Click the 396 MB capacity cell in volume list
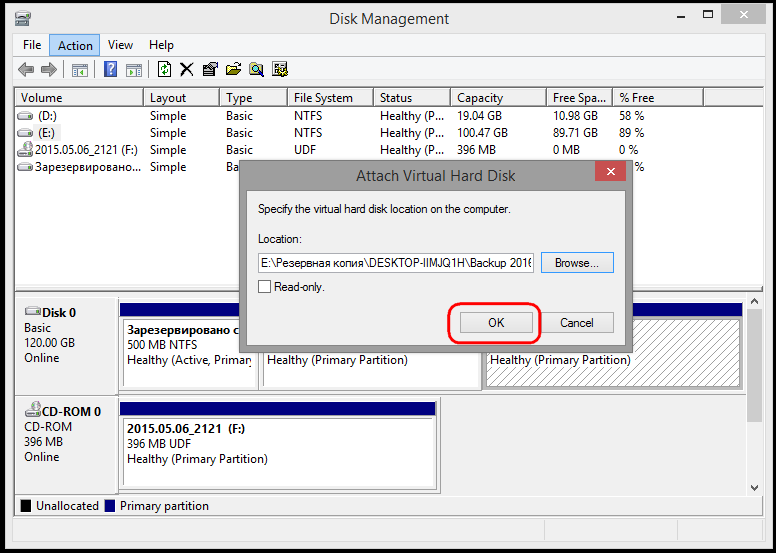Screen dimensions: 776x553 pyautogui.click(x=476, y=150)
